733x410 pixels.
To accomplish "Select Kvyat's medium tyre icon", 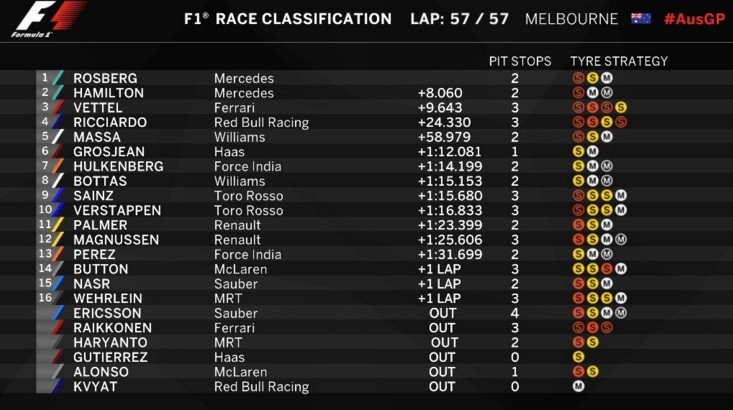I will (x=578, y=386).
